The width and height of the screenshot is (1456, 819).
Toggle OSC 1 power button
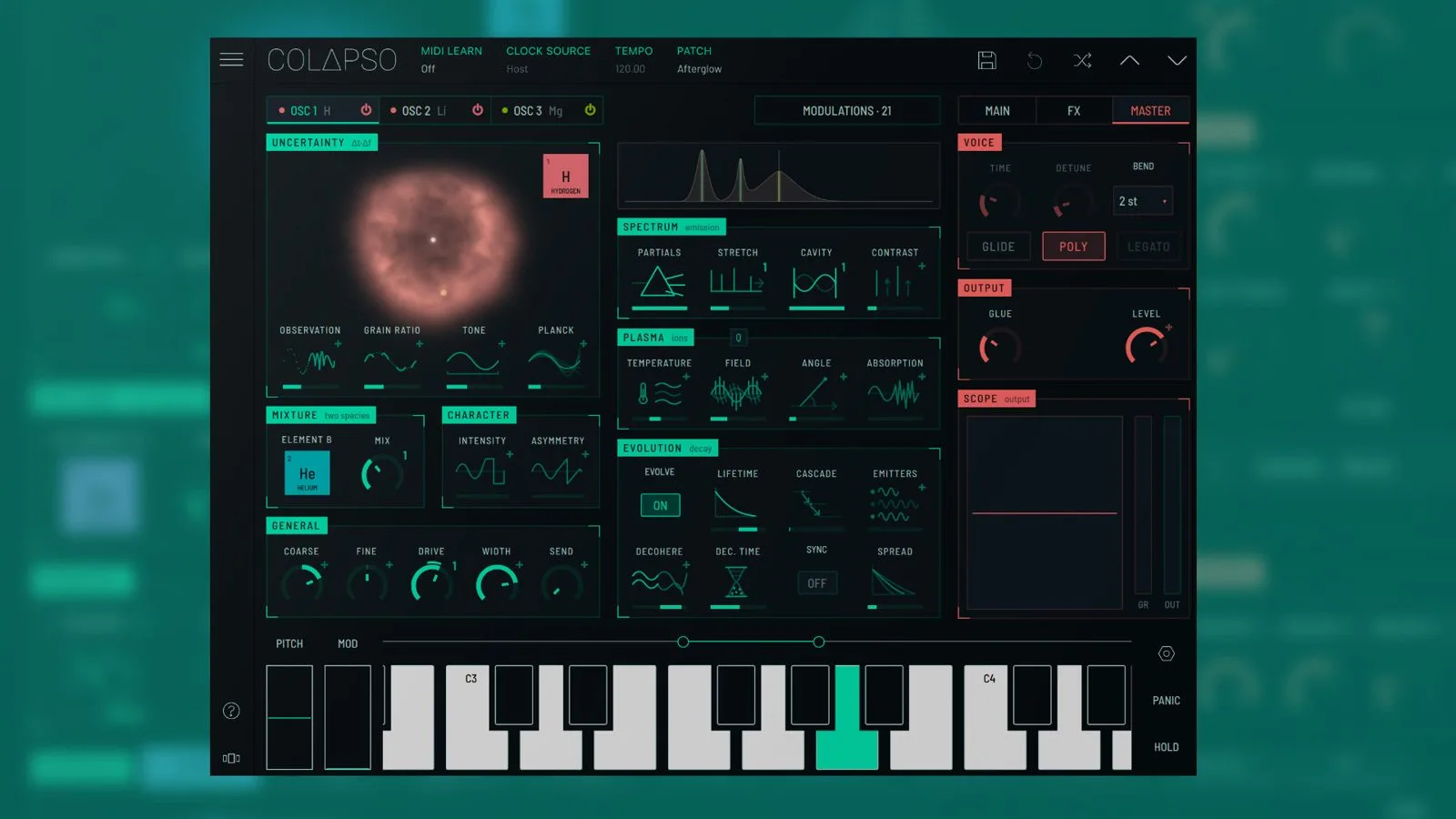coord(366,110)
